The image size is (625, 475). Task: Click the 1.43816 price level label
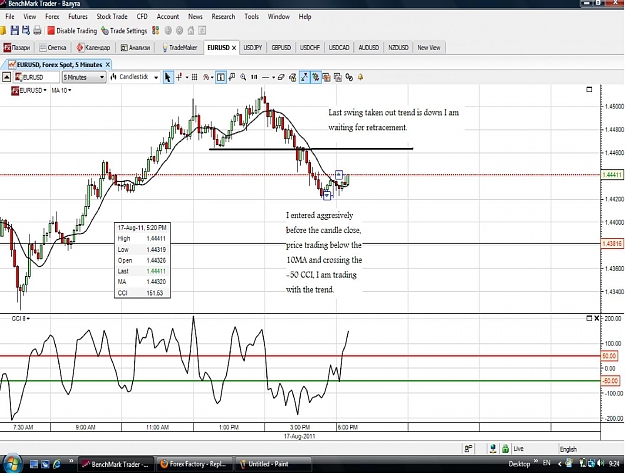pyautogui.click(x=612, y=243)
